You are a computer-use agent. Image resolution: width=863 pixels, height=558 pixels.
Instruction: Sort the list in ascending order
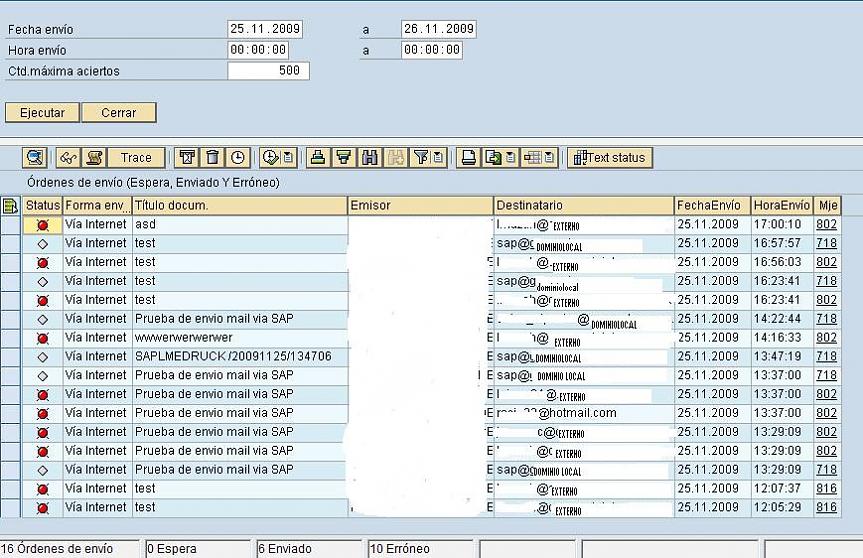(319, 158)
